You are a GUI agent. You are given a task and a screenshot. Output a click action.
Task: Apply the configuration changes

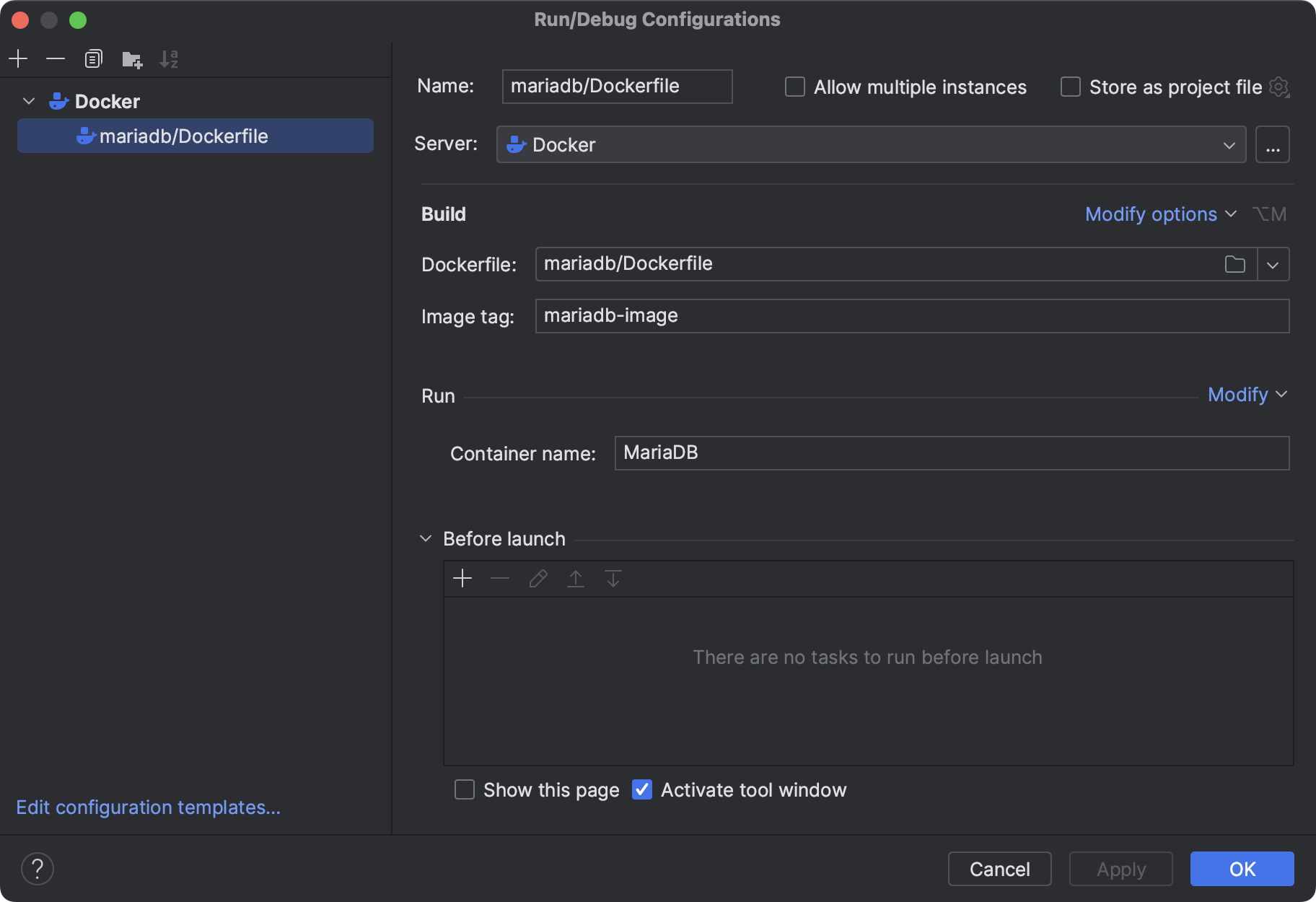(x=1120, y=869)
